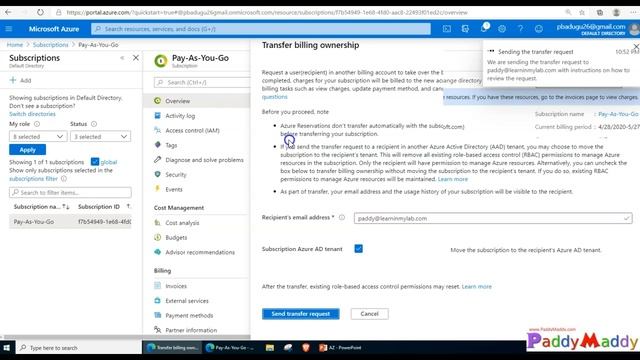Close the Subscriptions panel
The width and height of the screenshot is (640, 360).
click(136, 58)
